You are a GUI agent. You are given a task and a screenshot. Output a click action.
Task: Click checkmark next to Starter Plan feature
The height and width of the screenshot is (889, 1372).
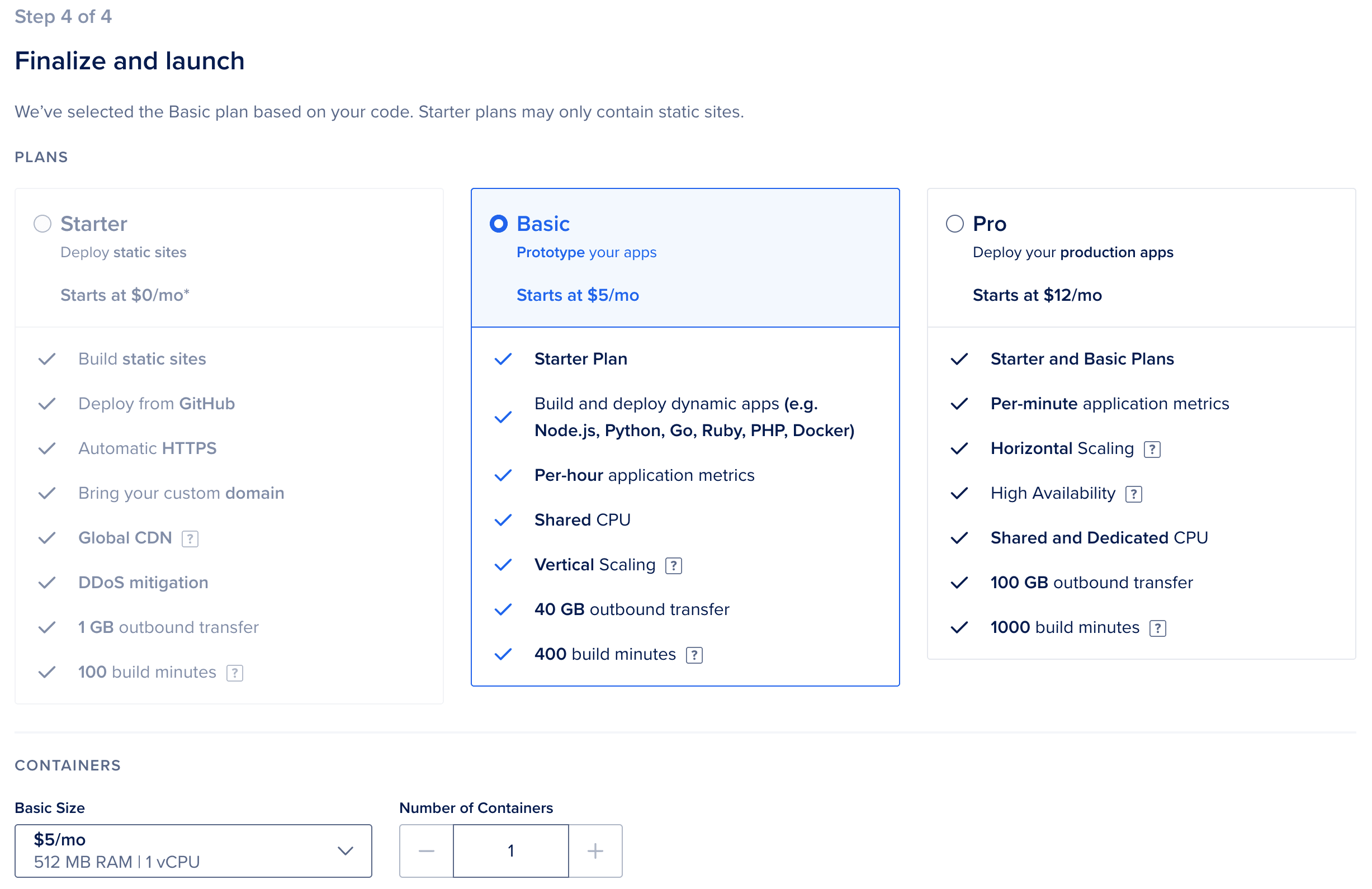[x=503, y=359]
